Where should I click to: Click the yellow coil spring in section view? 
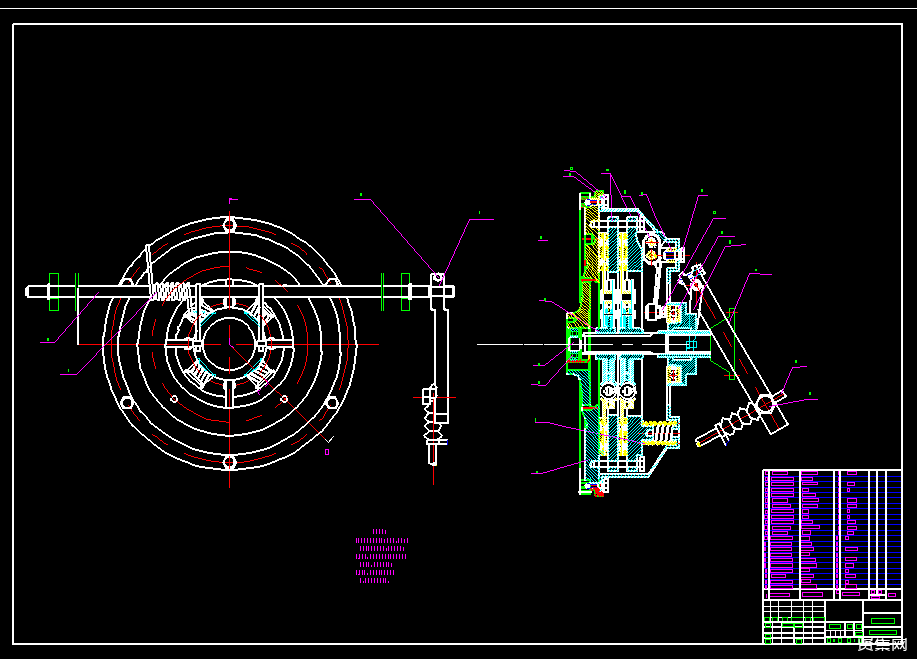[x=660, y=433]
